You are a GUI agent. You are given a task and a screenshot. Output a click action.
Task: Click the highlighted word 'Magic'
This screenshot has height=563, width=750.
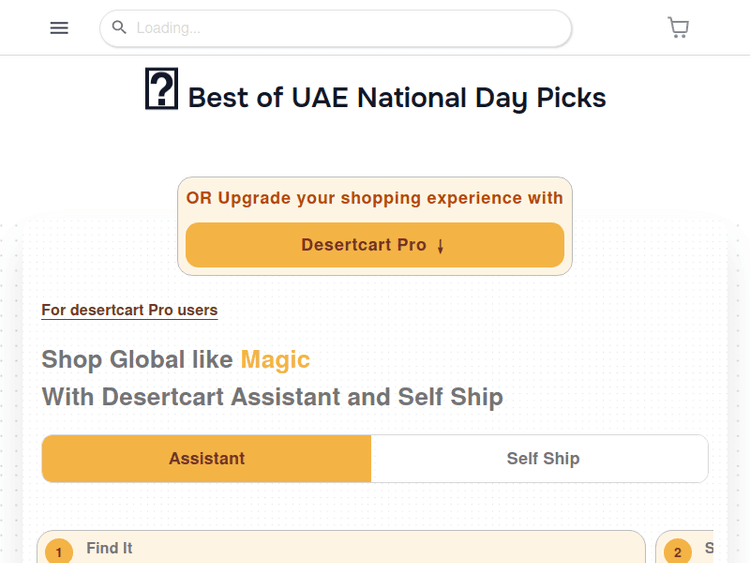pyautogui.click(x=275, y=360)
